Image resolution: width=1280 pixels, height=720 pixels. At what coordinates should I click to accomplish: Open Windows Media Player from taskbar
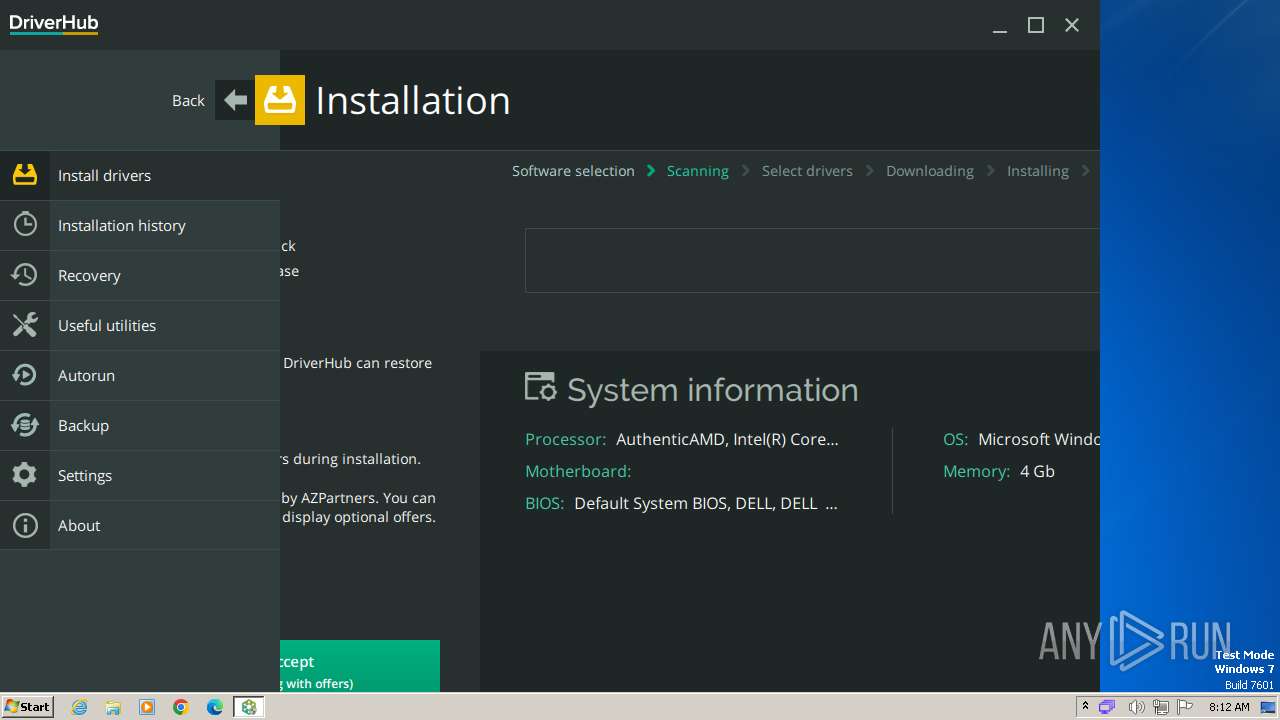[x=147, y=707]
